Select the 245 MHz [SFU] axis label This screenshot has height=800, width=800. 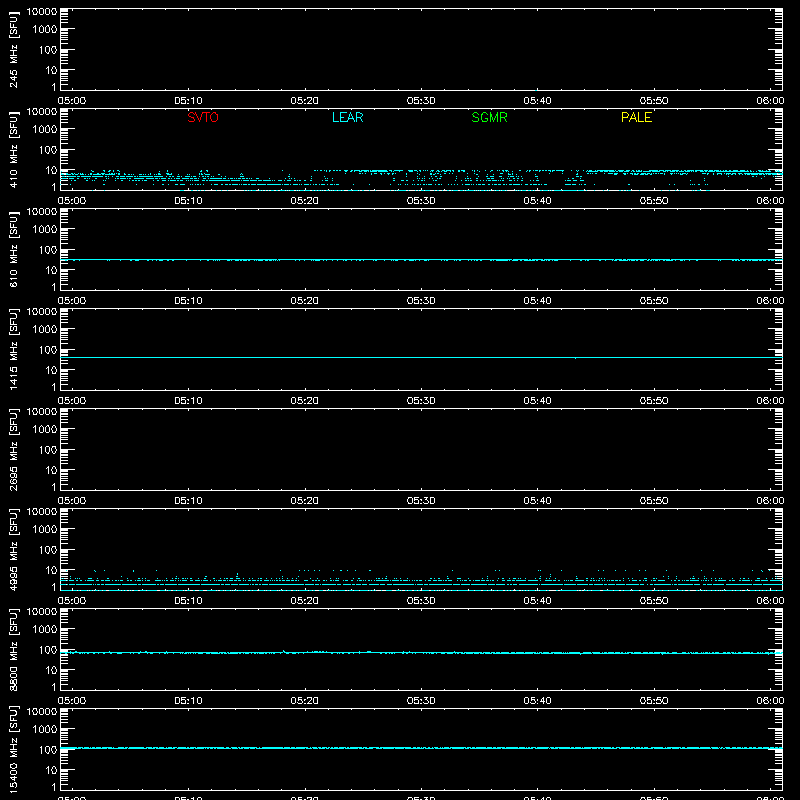coord(13,49)
